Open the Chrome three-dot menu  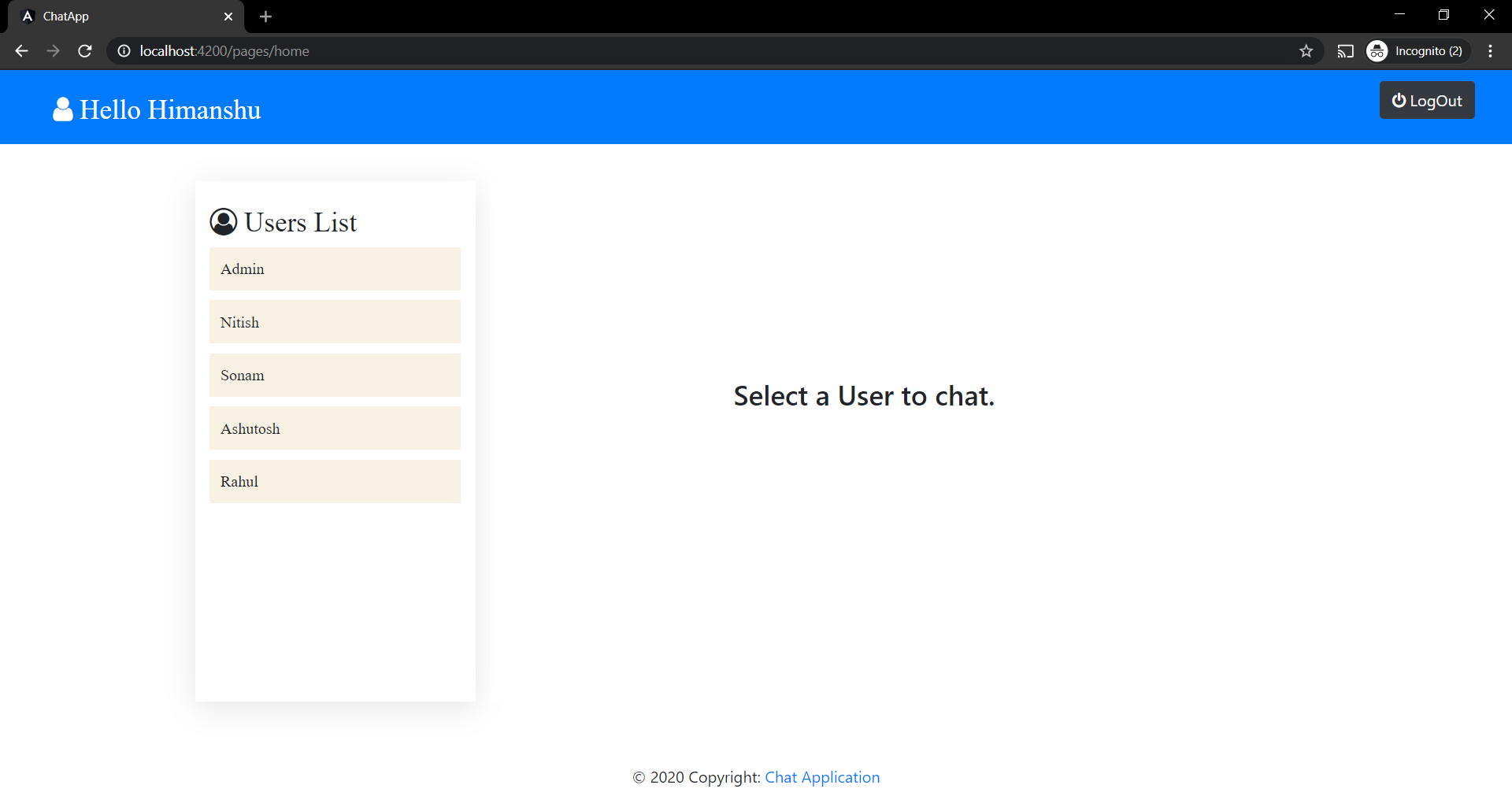(1491, 51)
